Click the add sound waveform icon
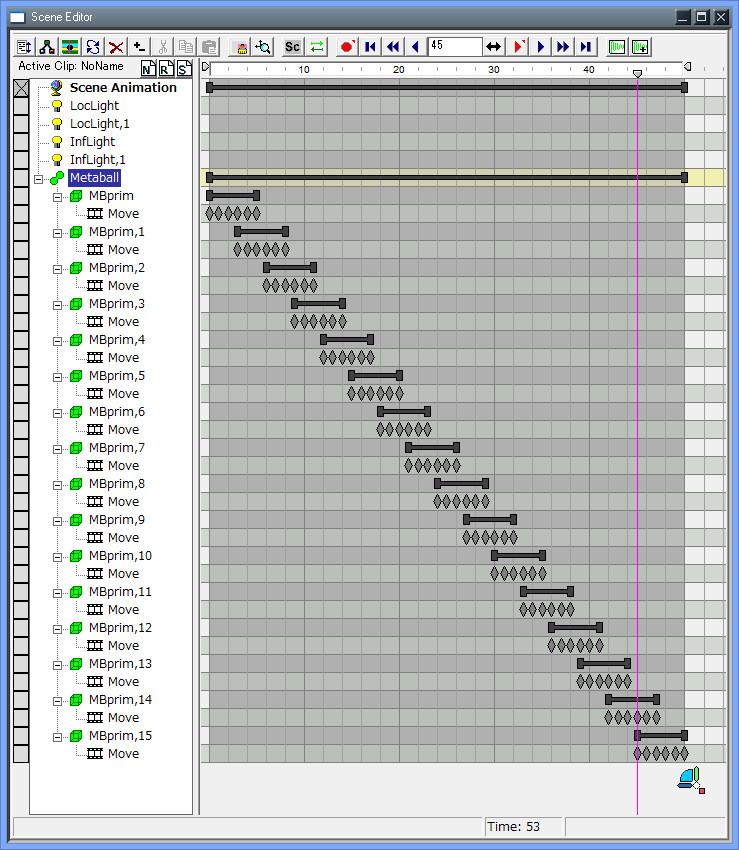Viewport: 739px width, 850px height. click(640, 47)
